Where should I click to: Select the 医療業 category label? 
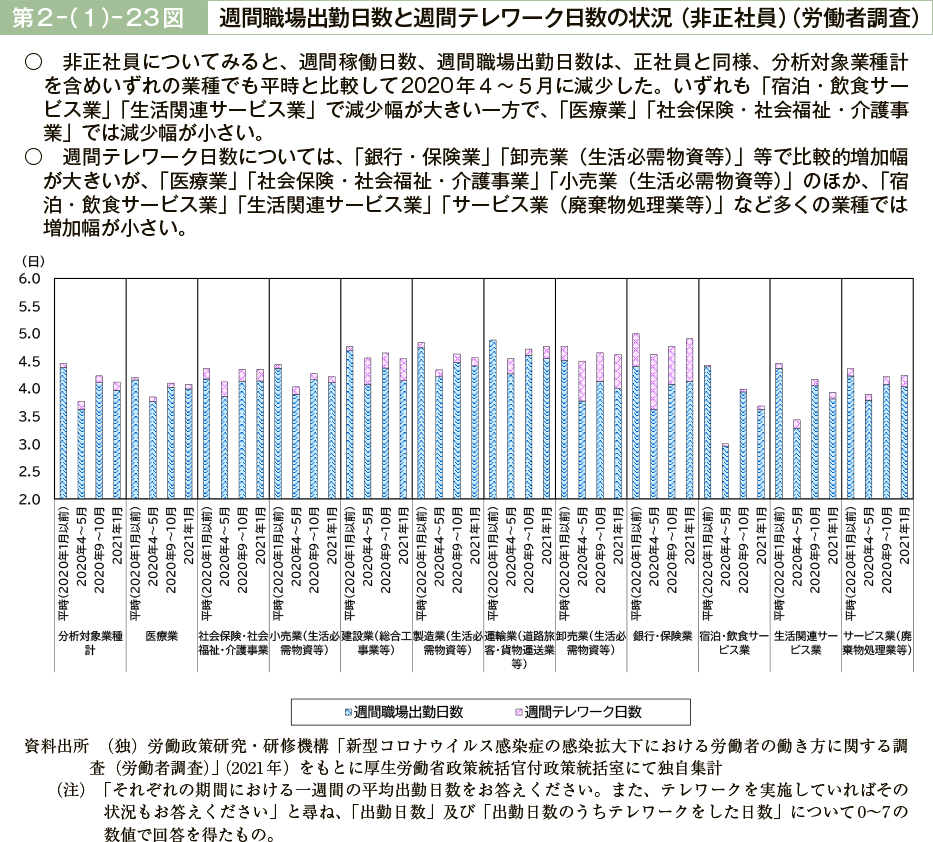pyautogui.click(x=161, y=636)
